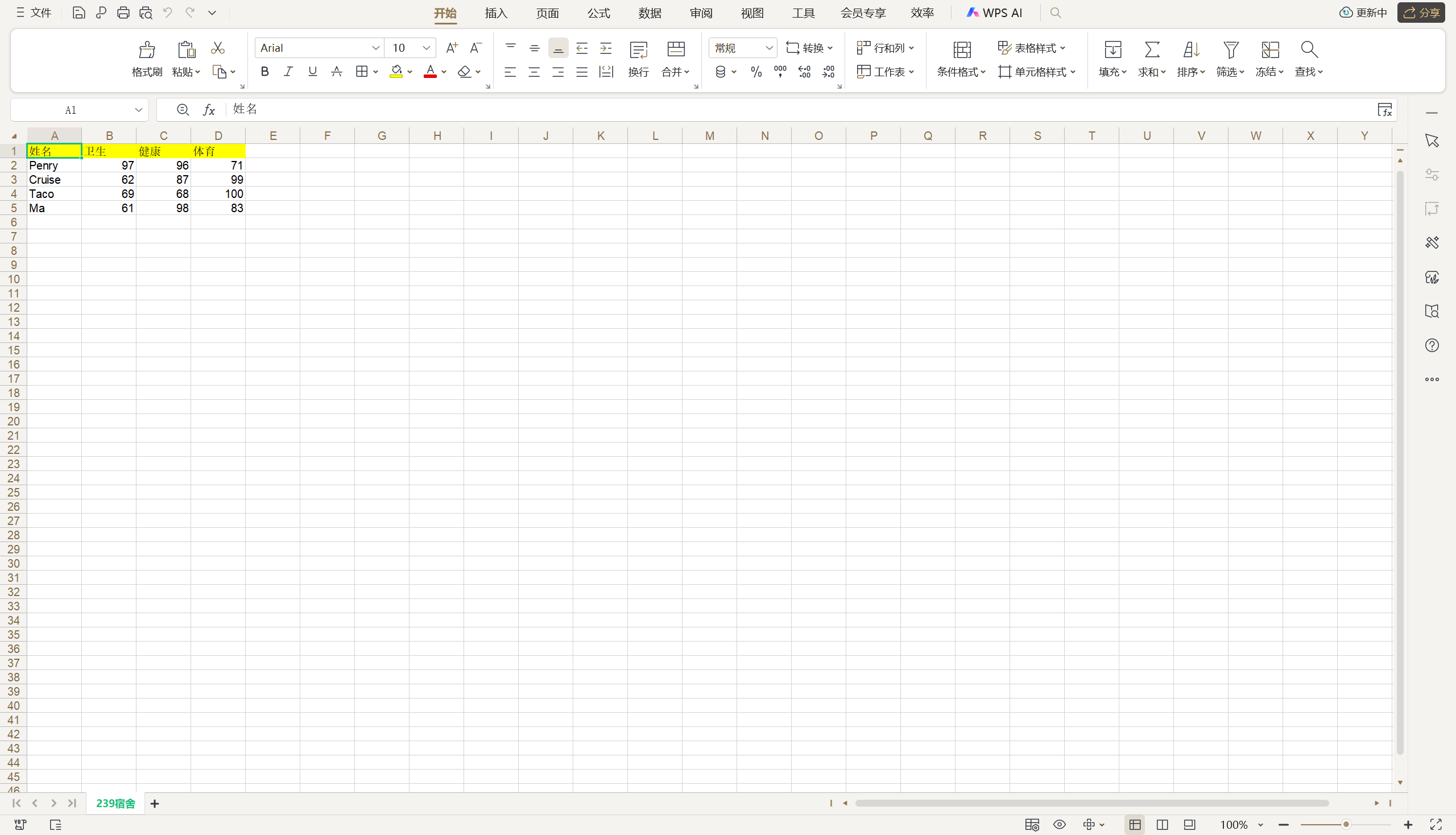Switch to the 插入 ribbon tab
The image size is (1456, 835).
coord(496,13)
